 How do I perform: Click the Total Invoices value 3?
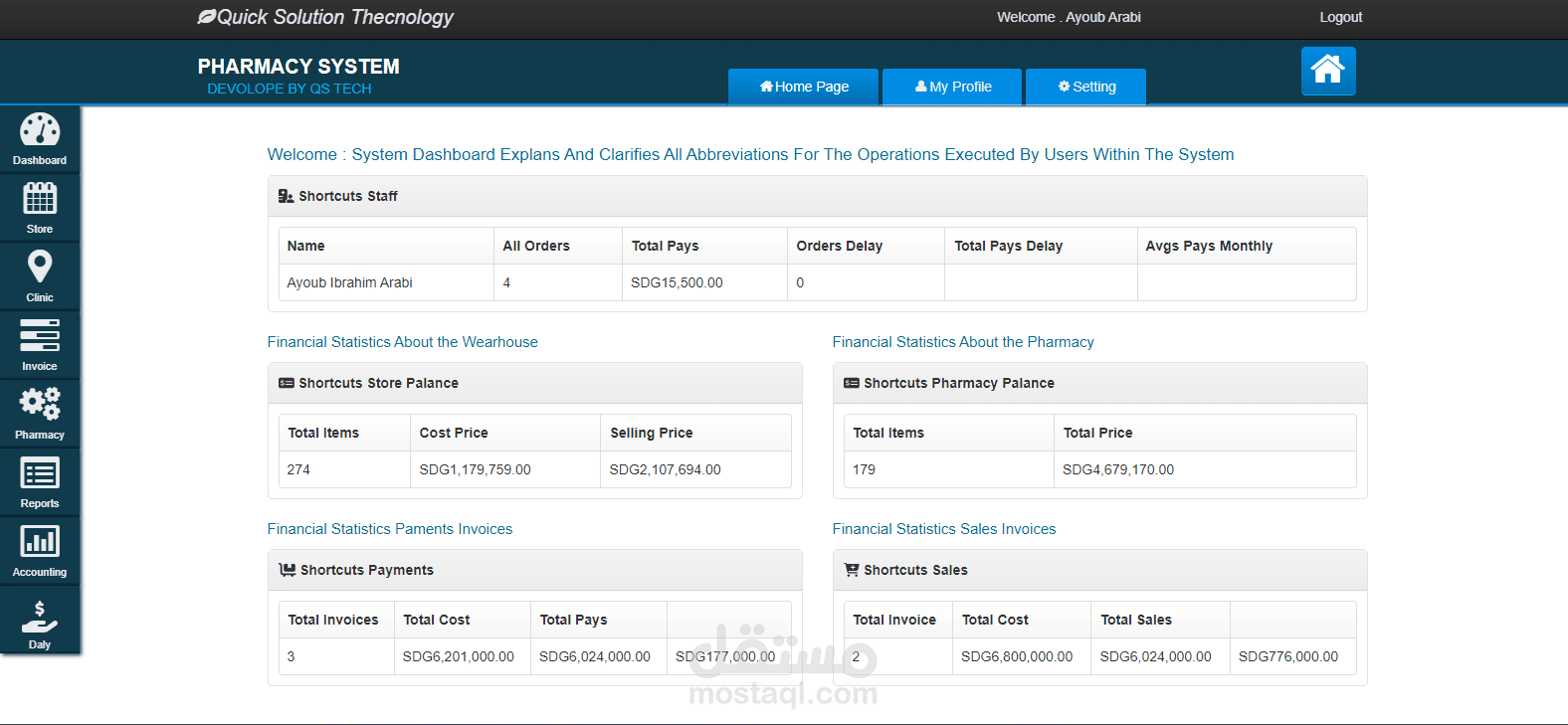tap(292, 656)
